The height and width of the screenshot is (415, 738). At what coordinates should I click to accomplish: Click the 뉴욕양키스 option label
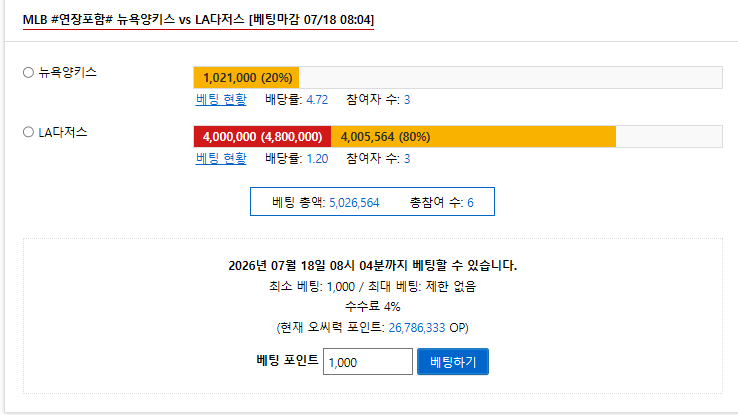67,72
